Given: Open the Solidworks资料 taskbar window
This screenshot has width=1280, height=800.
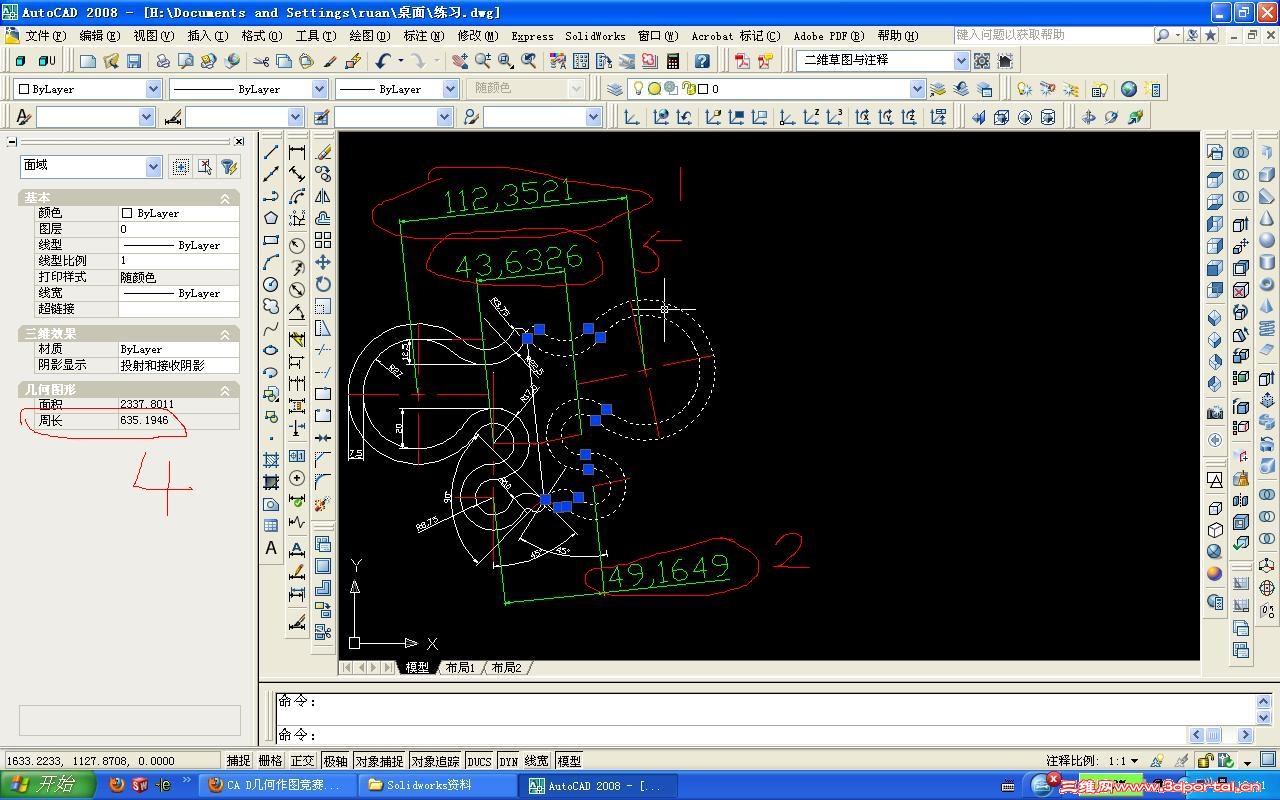Looking at the screenshot, I should [x=438, y=785].
